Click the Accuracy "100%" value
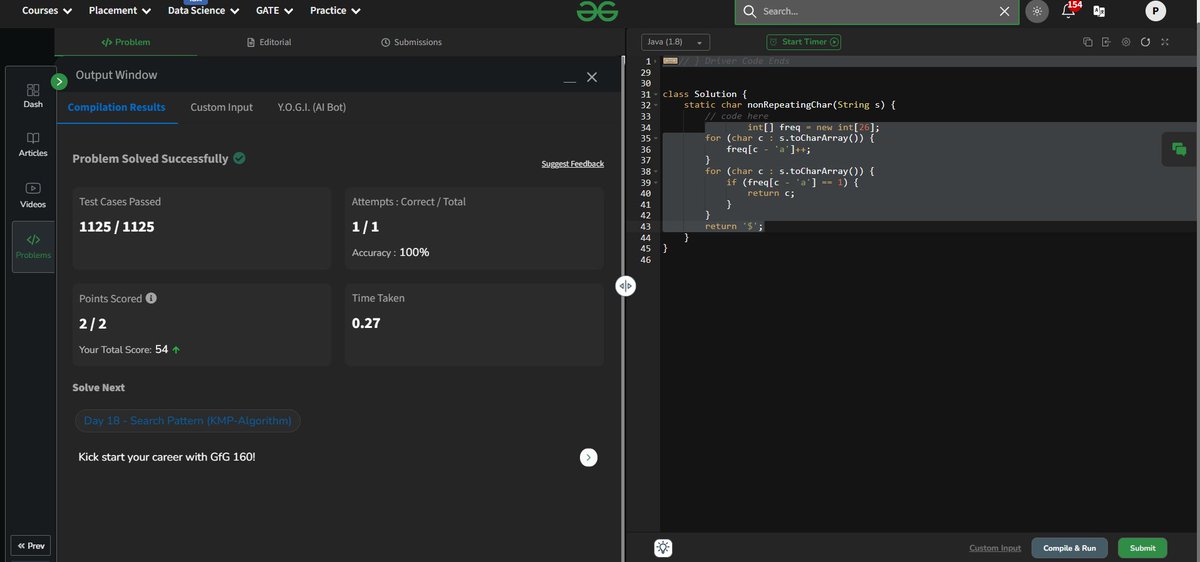The width and height of the screenshot is (1200, 562). [x=414, y=253]
